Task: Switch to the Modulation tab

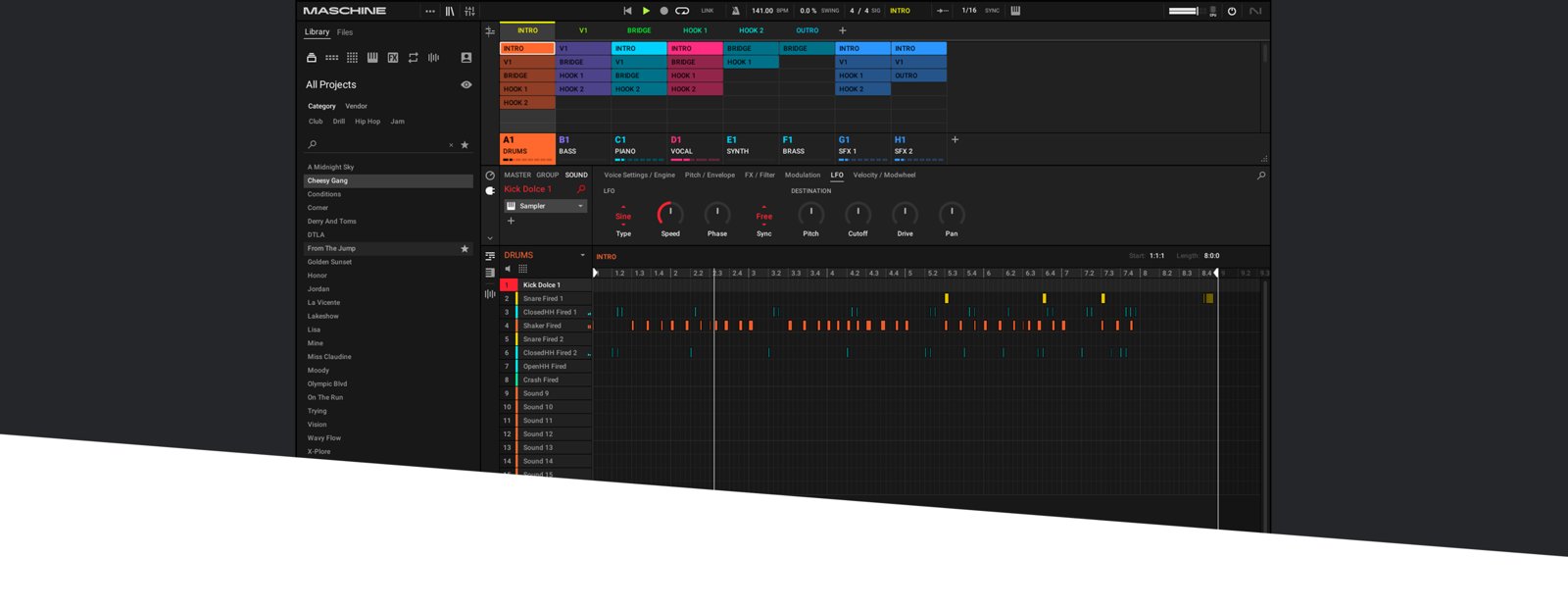Action: pos(802,176)
